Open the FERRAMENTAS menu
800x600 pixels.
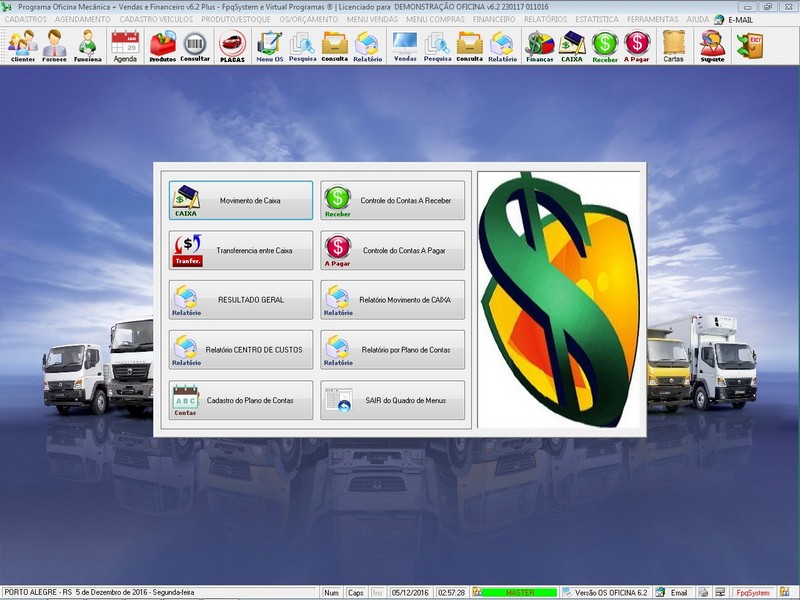tap(653, 19)
